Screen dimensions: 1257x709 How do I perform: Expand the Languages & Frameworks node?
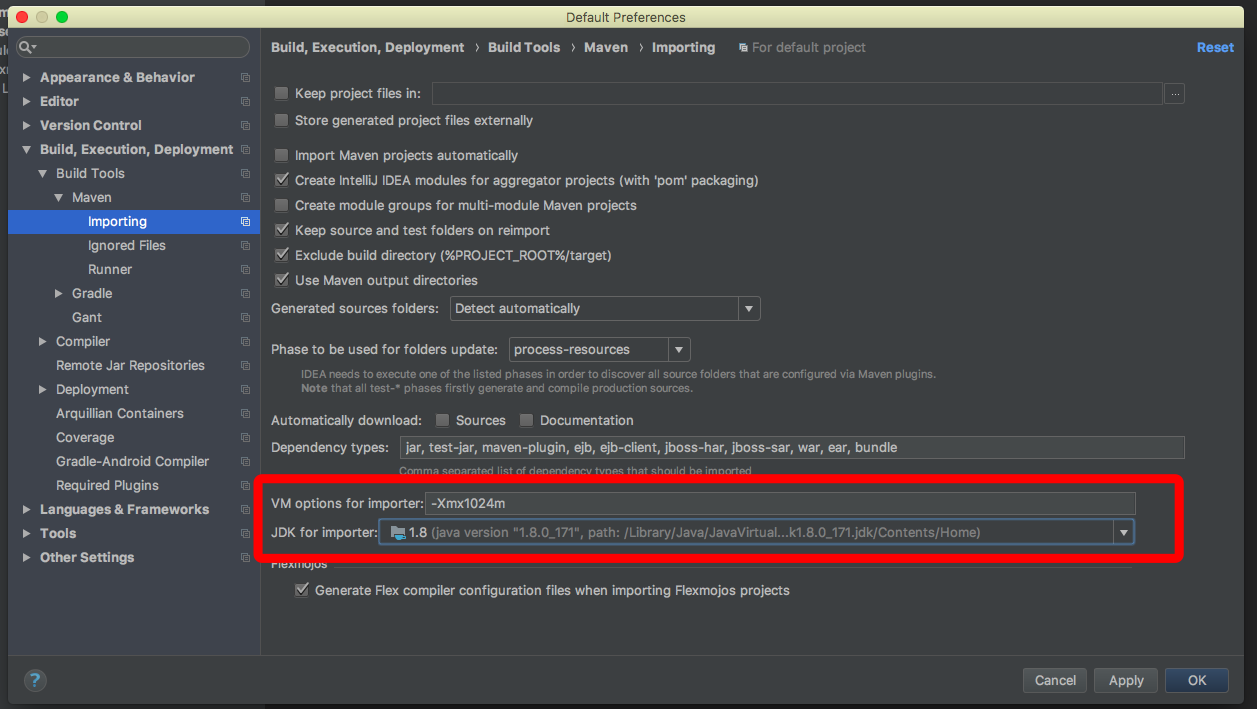tap(27, 510)
